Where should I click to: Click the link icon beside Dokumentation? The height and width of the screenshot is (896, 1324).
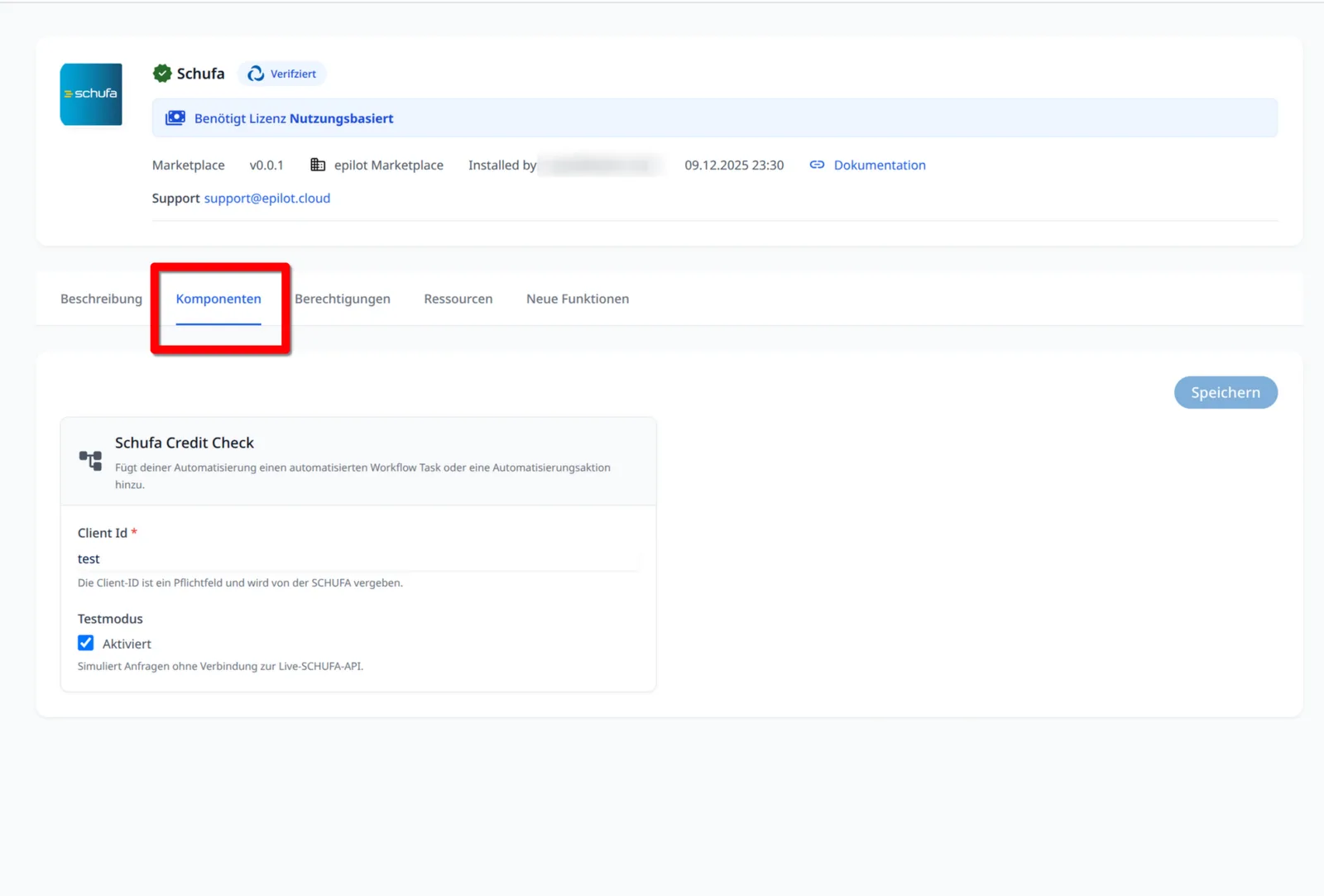coord(817,165)
